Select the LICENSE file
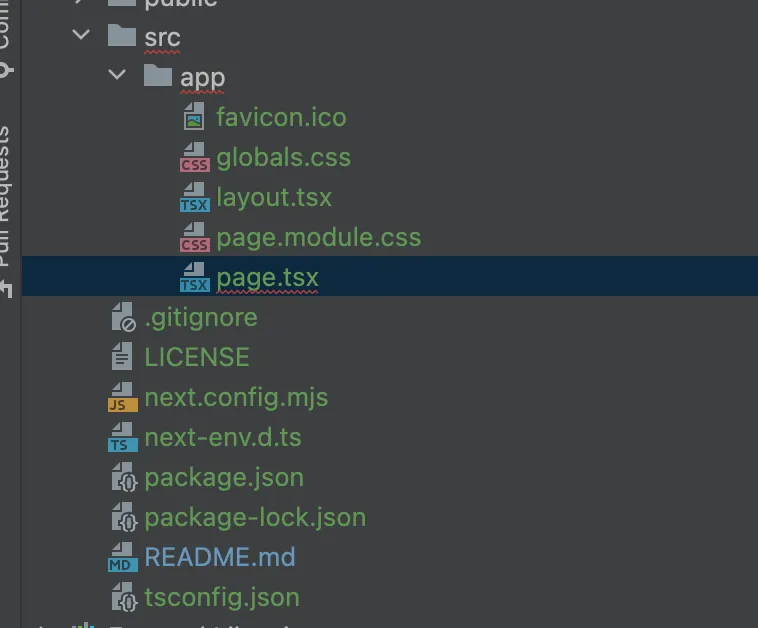Image resolution: width=758 pixels, height=628 pixels. point(197,357)
